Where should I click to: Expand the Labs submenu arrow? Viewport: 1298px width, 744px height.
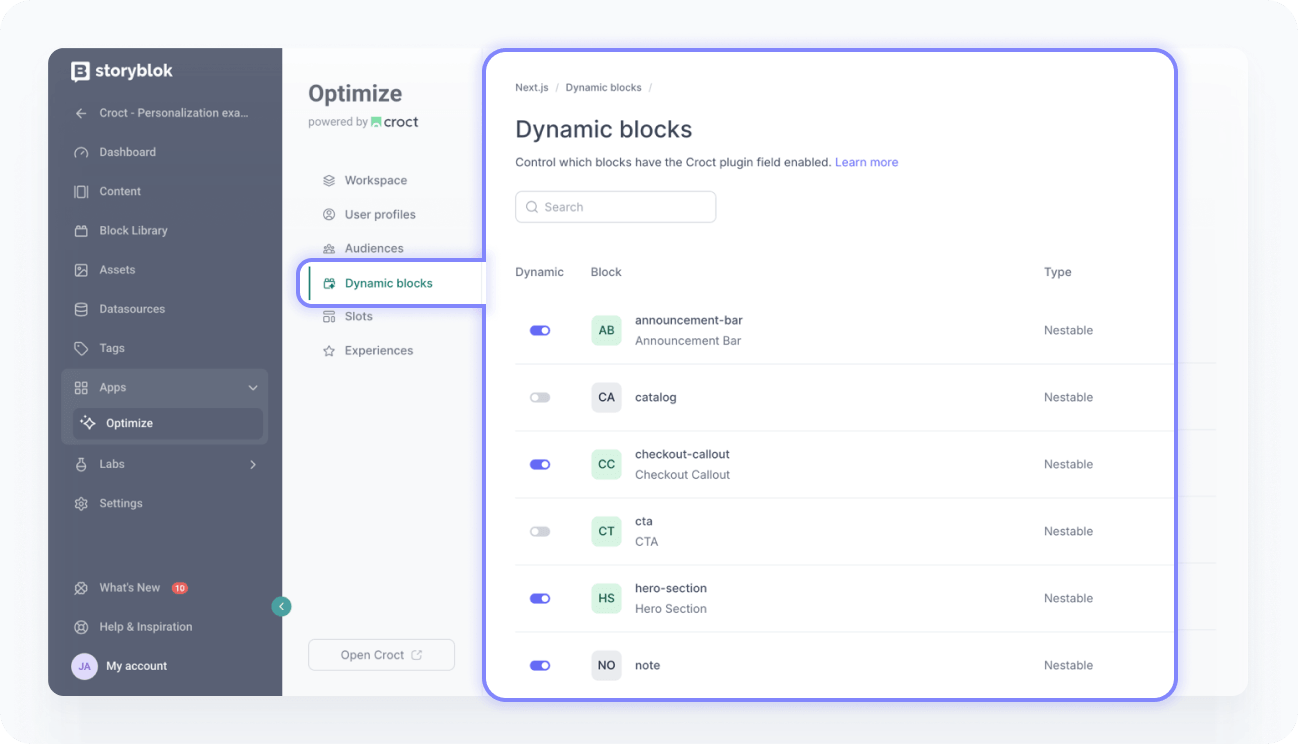coord(253,464)
